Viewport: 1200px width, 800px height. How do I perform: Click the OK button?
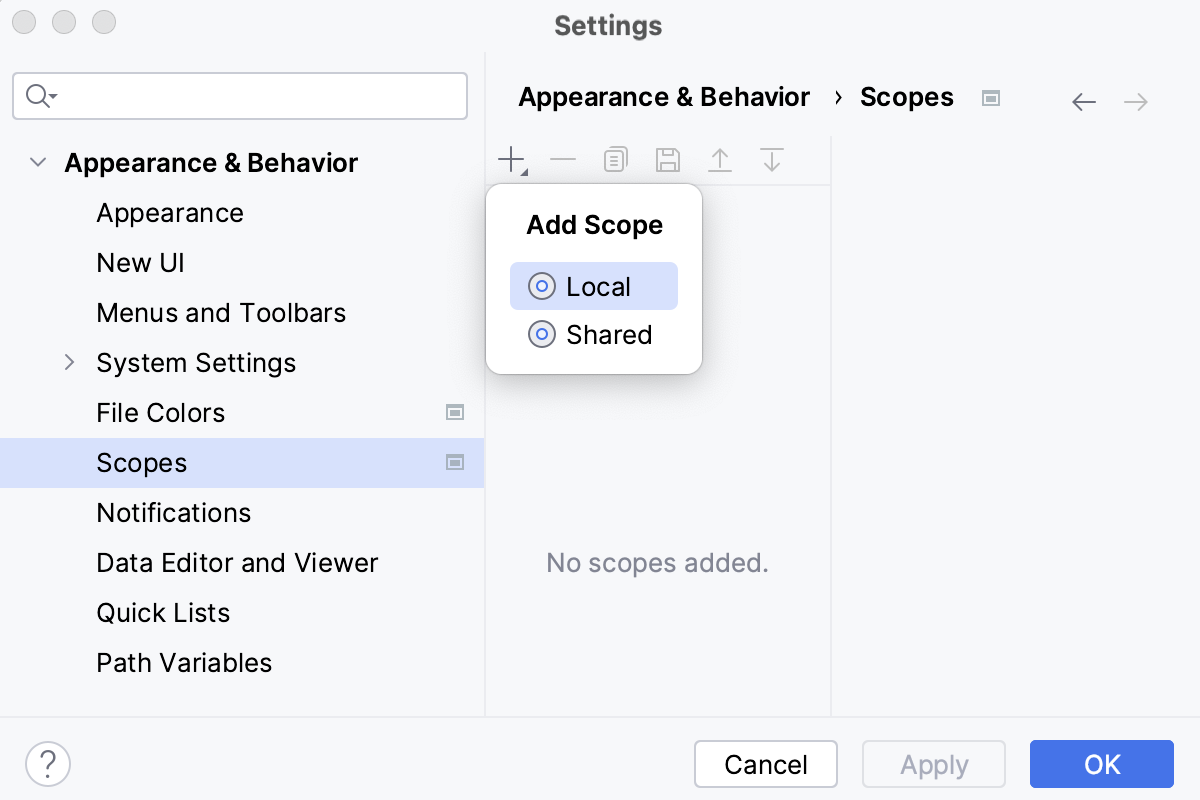(x=1101, y=764)
